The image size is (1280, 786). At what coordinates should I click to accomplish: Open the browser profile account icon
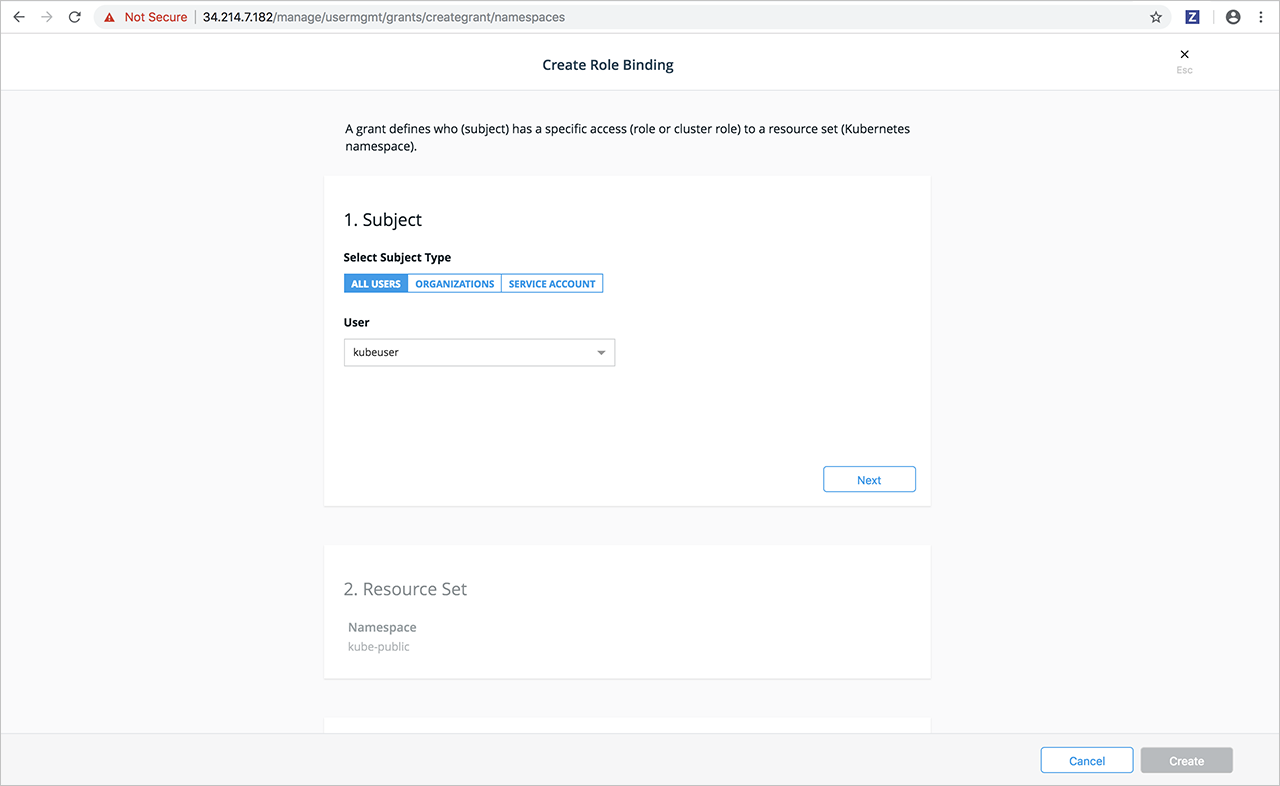pyautogui.click(x=1233, y=17)
